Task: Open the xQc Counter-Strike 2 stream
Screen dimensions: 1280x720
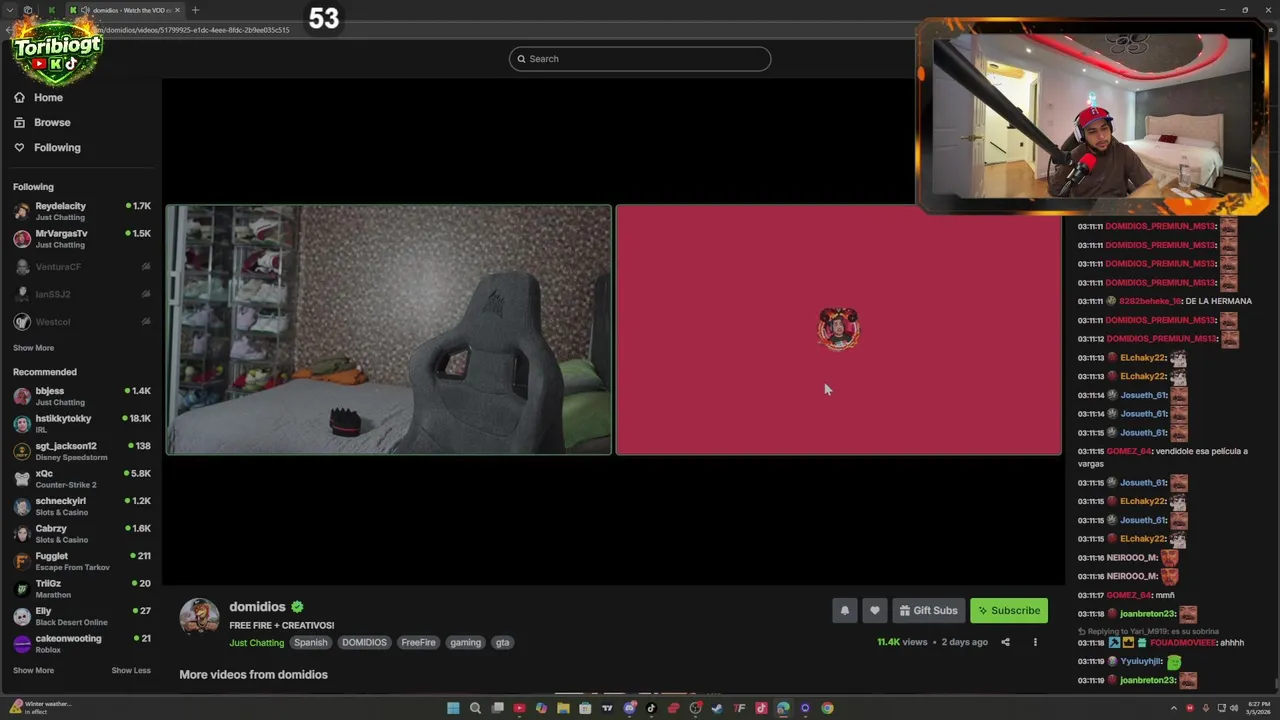Action: click(81, 479)
